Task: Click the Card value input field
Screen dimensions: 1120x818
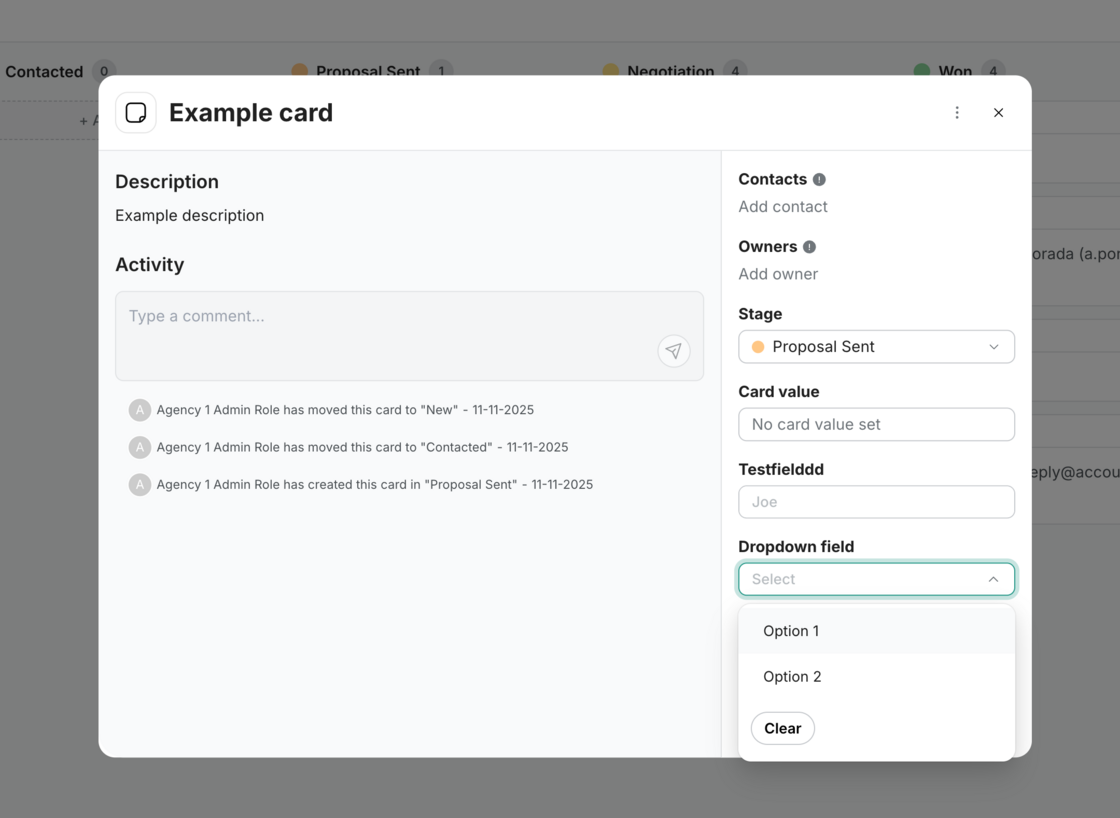Action: point(876,424)
